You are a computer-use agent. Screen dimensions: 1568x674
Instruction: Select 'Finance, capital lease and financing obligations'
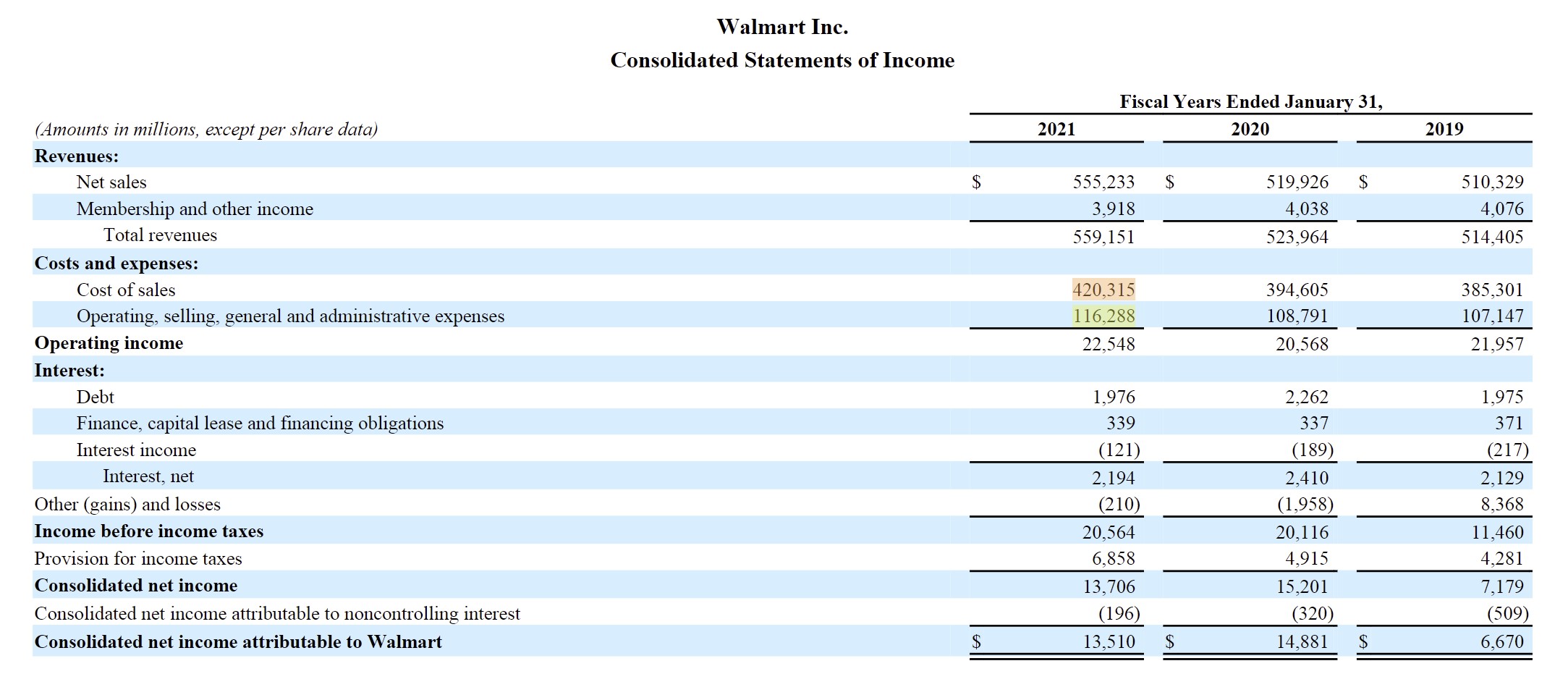[x=260, y=423]
